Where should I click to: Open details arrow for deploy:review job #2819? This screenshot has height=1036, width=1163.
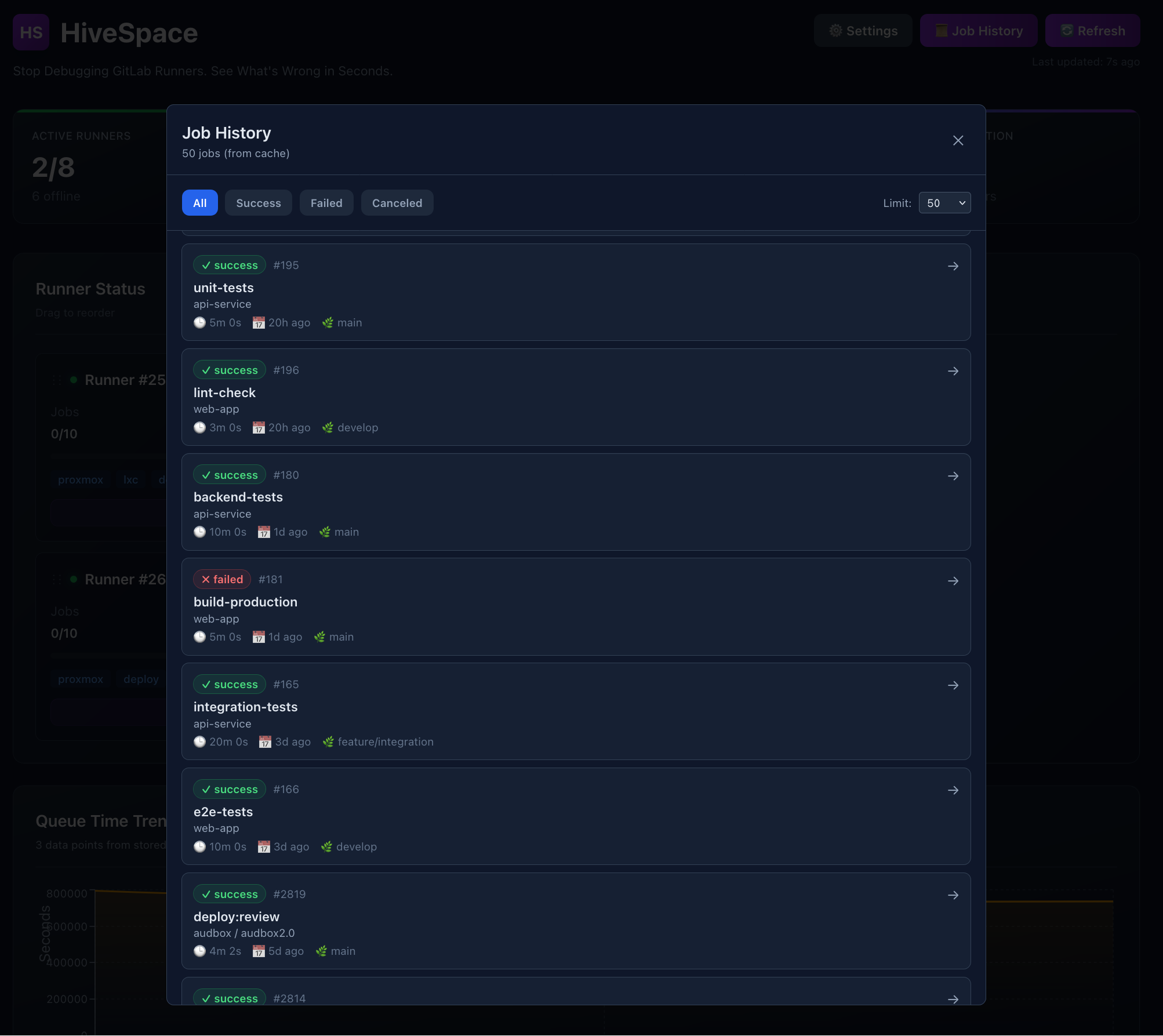tap(954, 895)
